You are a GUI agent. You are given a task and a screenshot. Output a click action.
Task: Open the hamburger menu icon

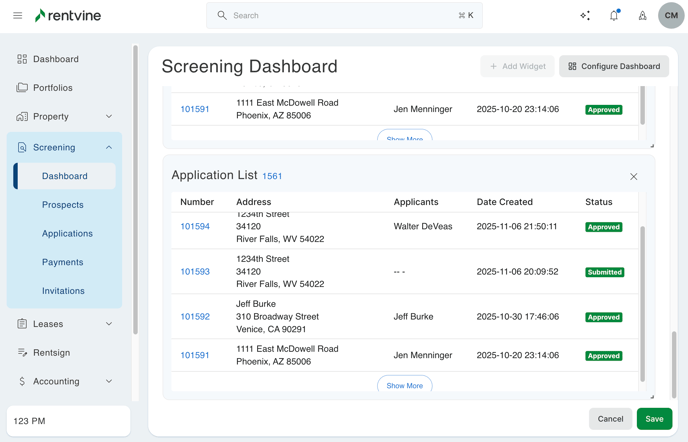(x=17, y=15)
